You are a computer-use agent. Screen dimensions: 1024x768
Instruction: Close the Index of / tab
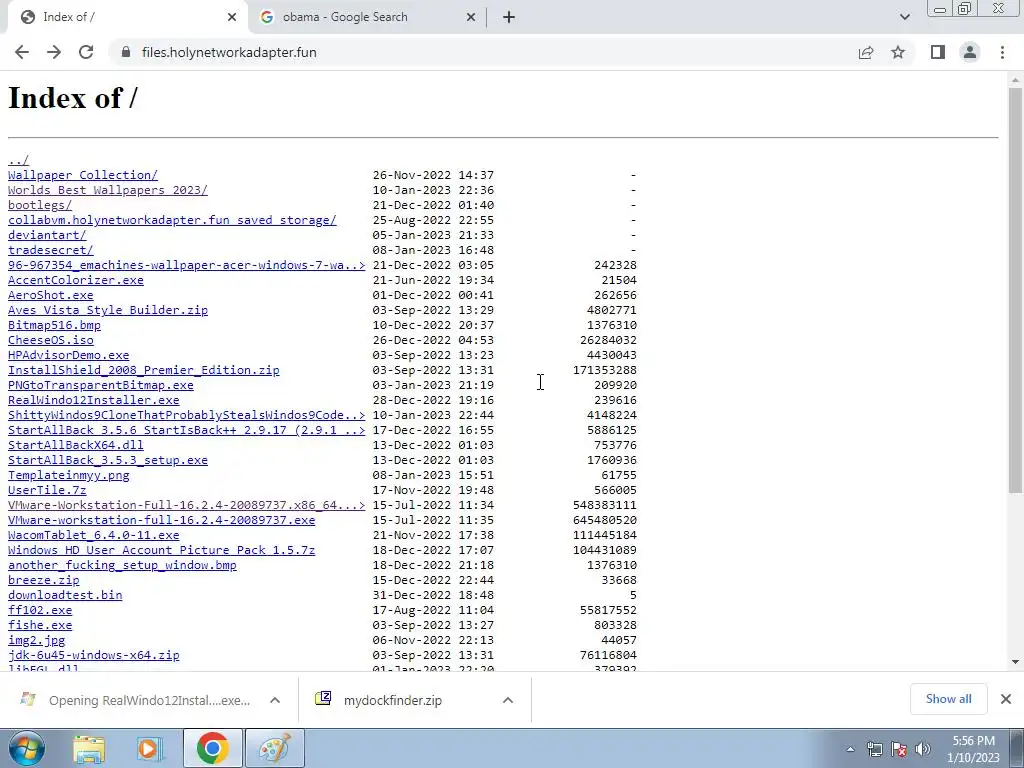(x=232, y=17)
